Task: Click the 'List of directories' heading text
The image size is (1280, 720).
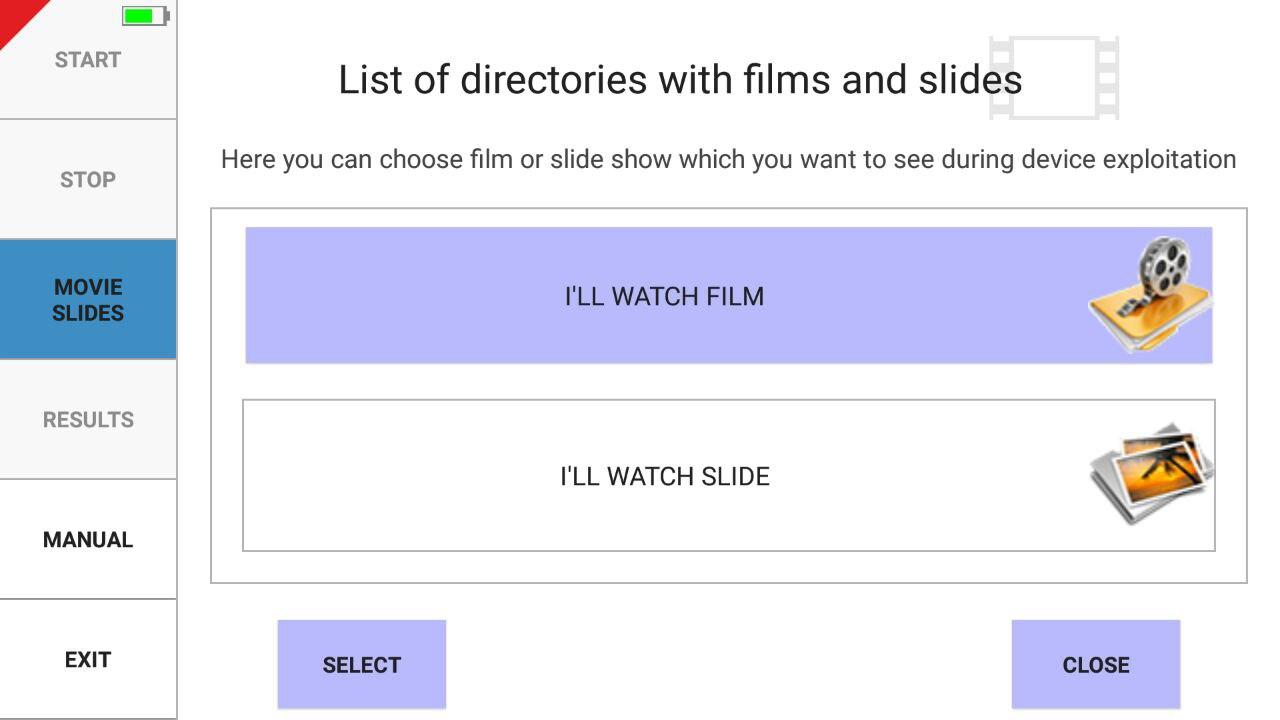Action: [680, 80]
